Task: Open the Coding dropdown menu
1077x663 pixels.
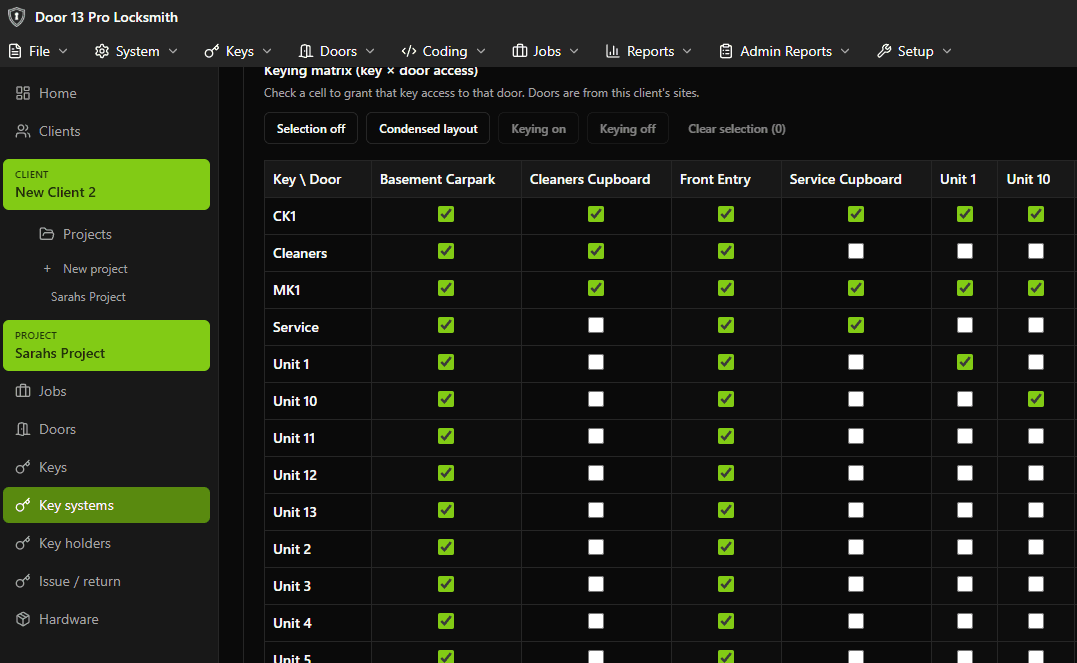Action: [x=443, y=51]
